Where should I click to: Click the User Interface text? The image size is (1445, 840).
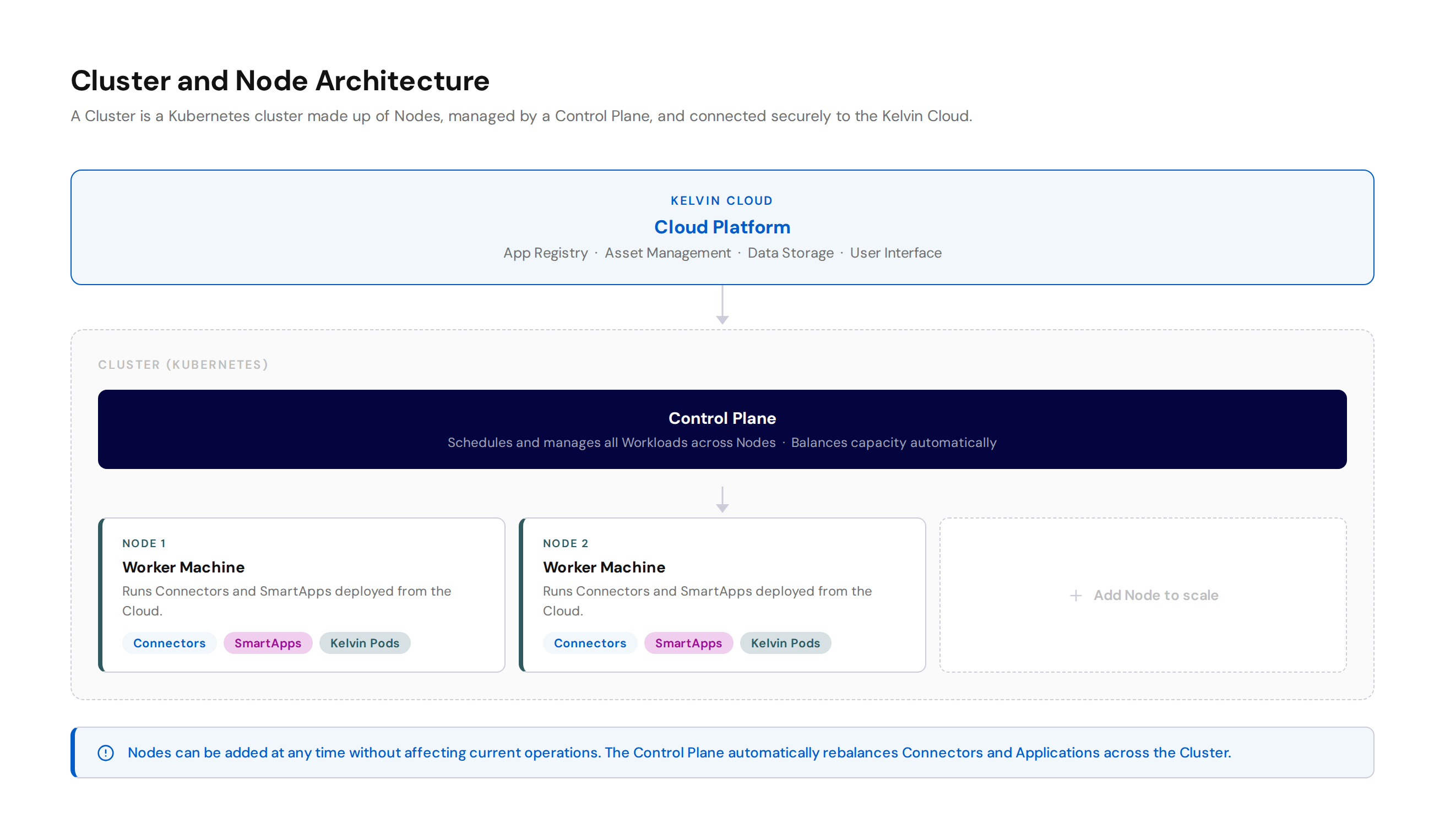895,253
